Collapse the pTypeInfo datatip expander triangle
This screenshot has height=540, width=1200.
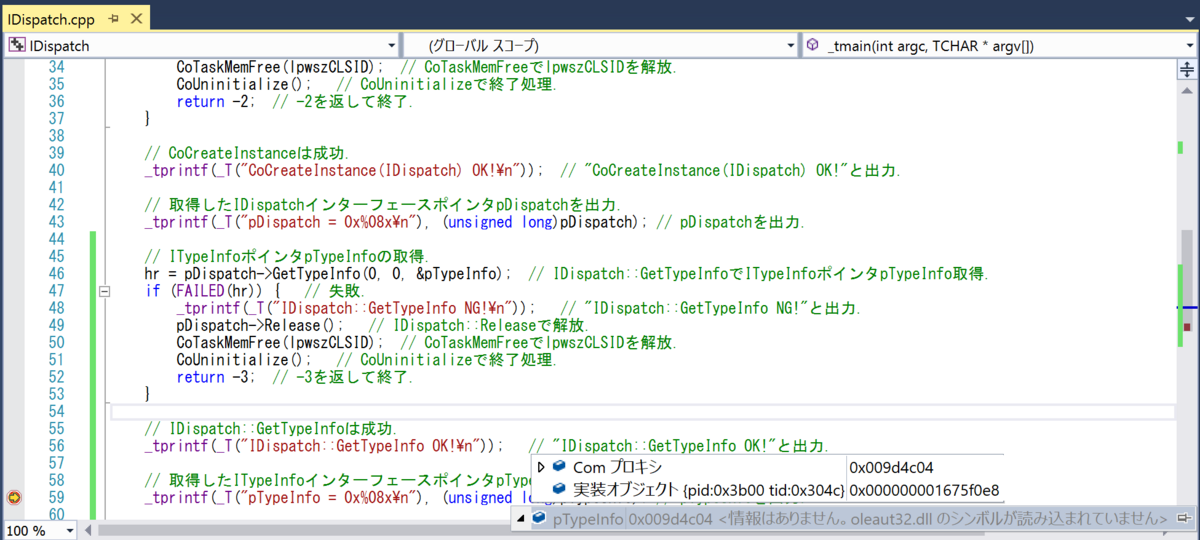[x=522, y=519]
